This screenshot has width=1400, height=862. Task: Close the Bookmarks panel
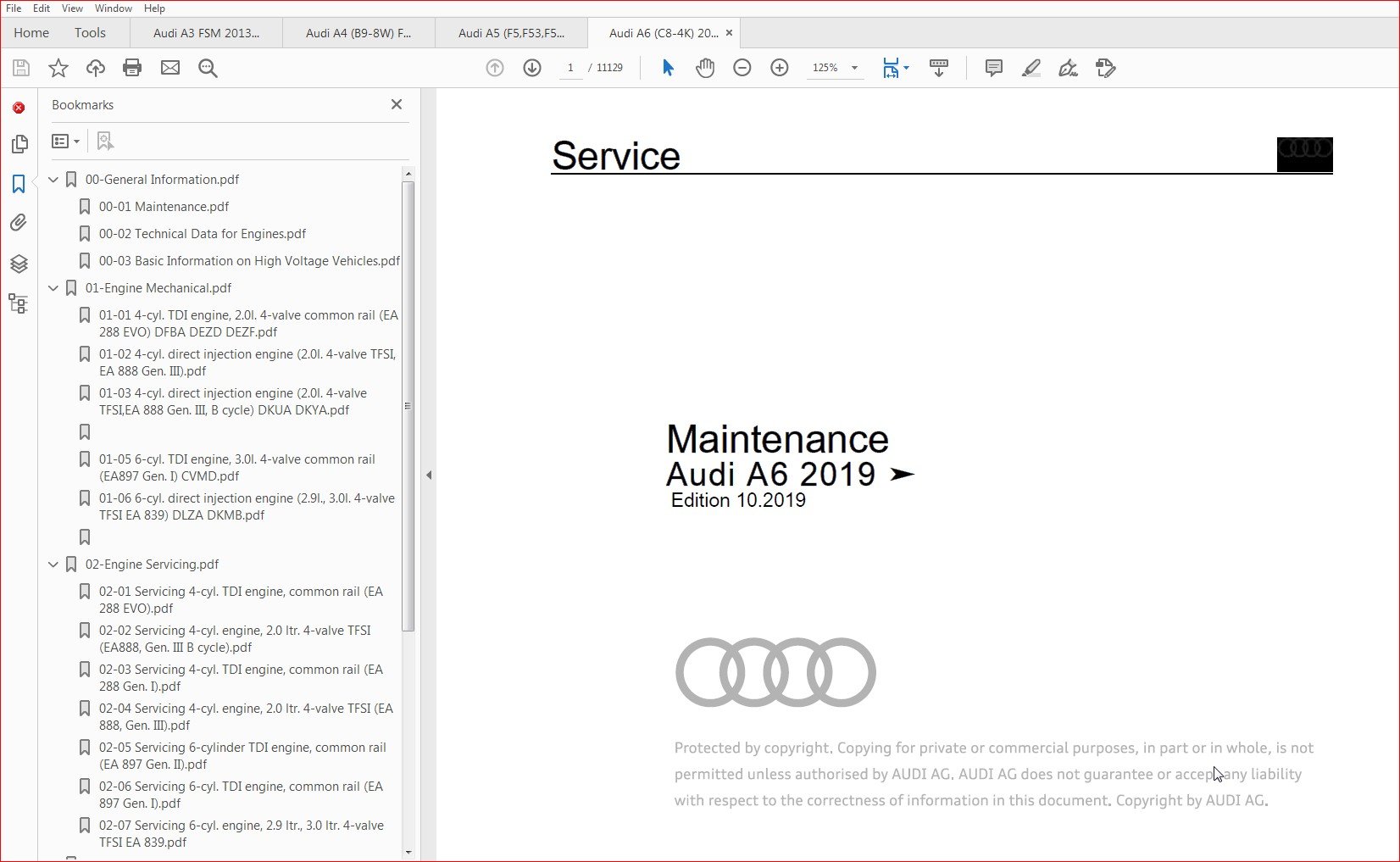coord(397,104)
